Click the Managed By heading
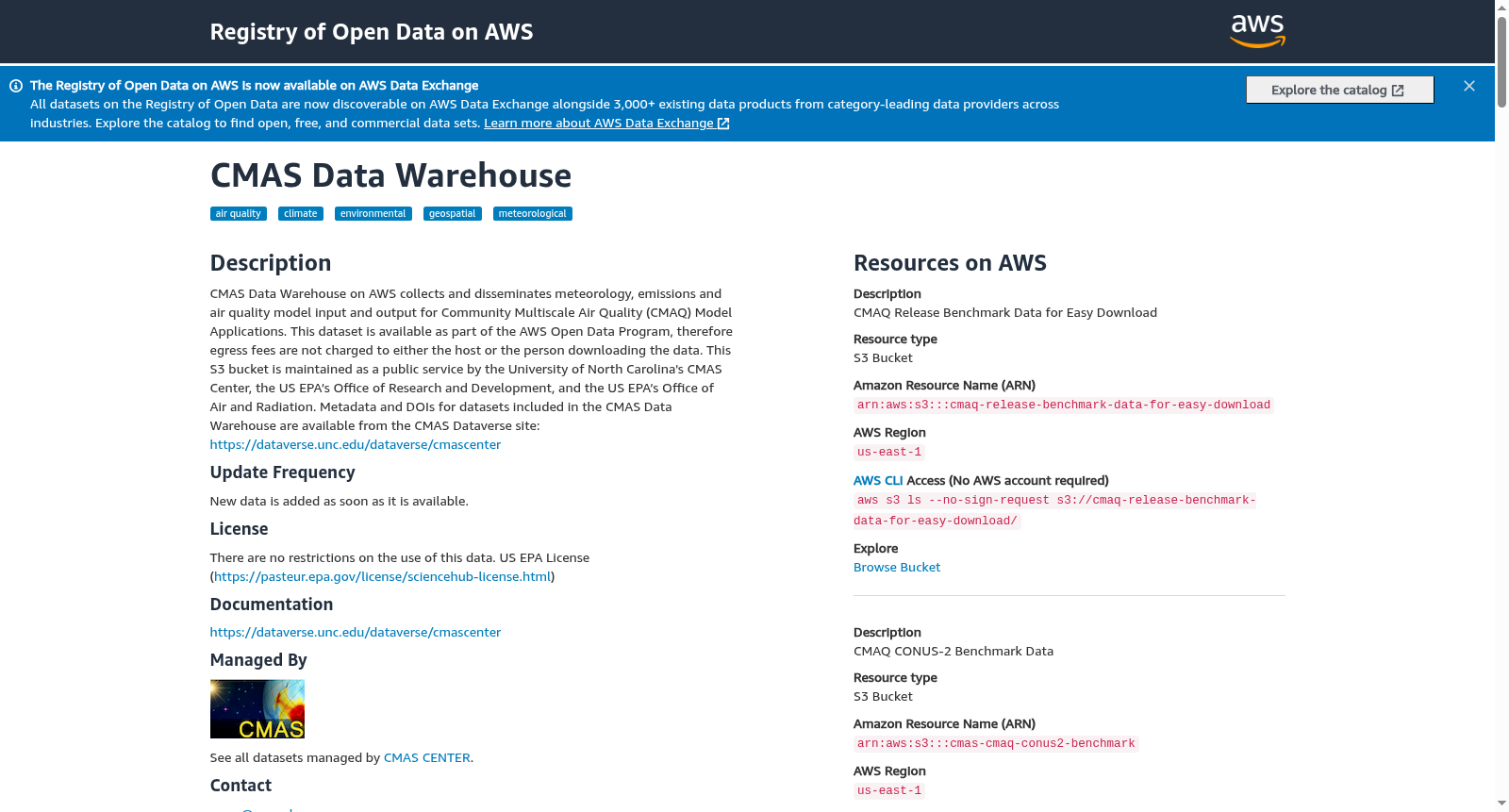 258,660
